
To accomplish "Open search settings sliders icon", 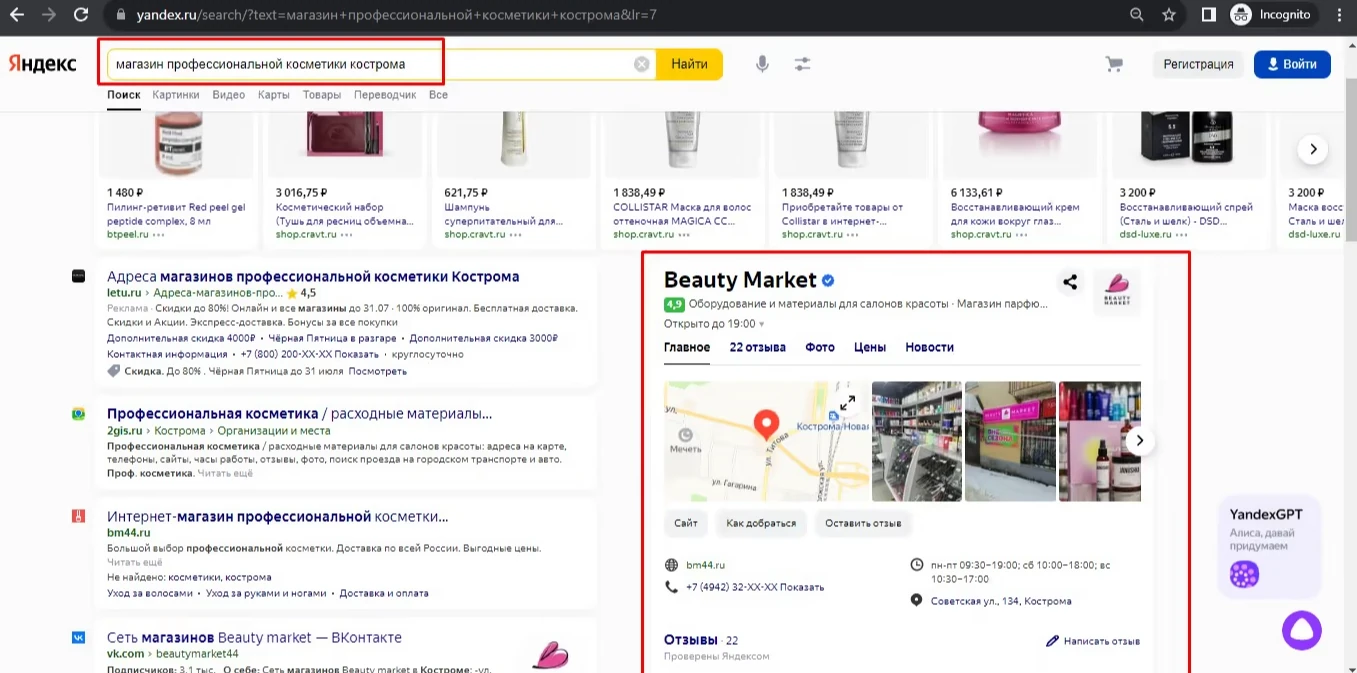I will (x=803, y=64).
